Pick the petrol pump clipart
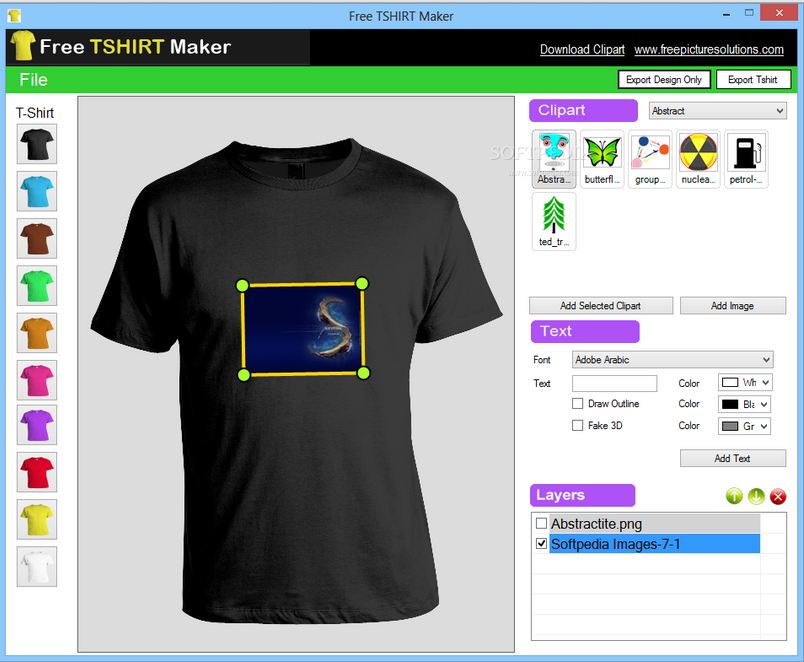The height and width of the screenshot is (662, 804). [746, 159]
